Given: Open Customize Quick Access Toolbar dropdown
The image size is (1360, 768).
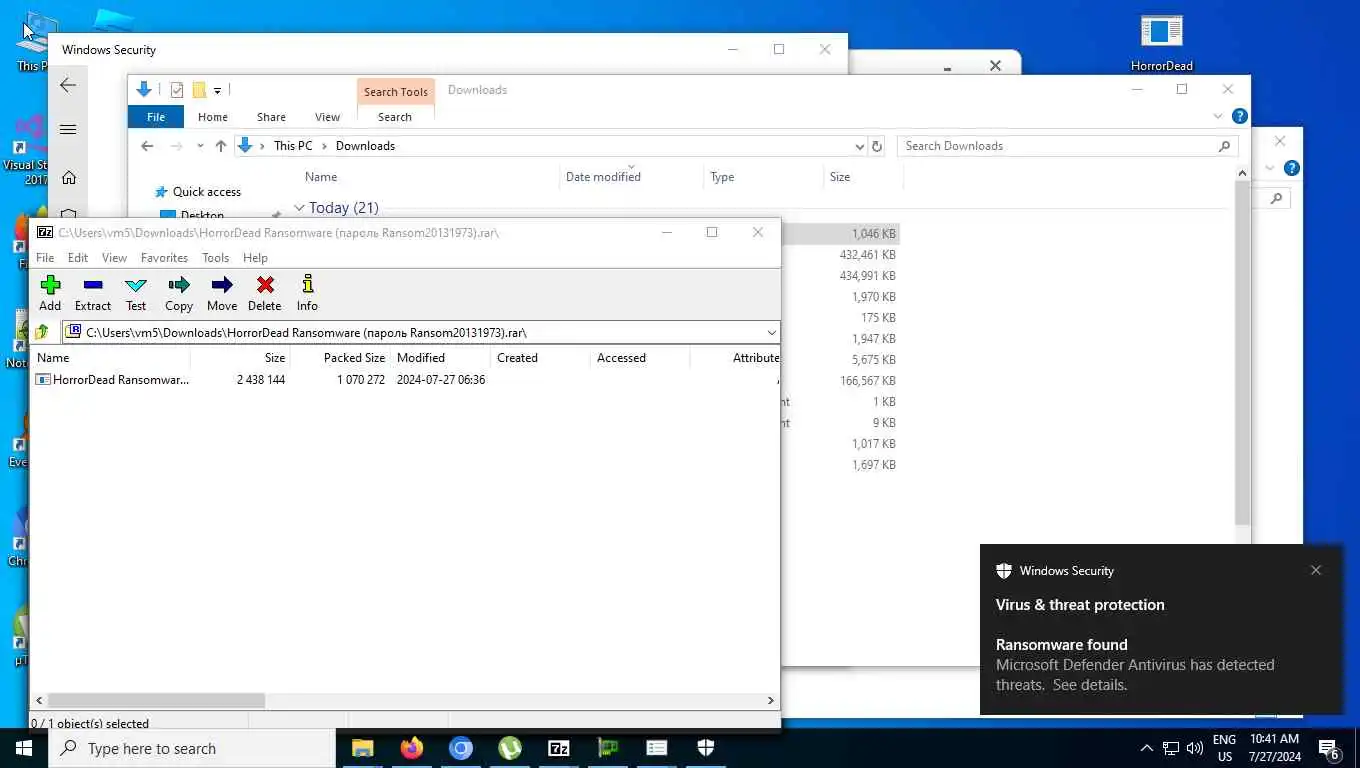Looking at the screenshot, I should pyautogui.click(x=217, y=90).
